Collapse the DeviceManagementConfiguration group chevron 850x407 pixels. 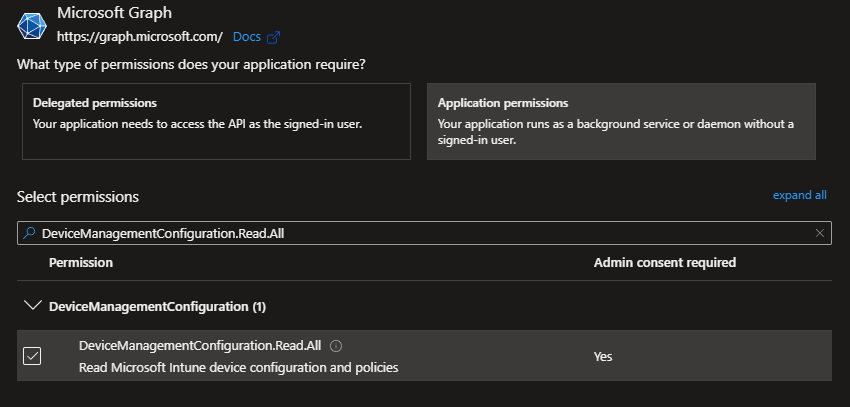click(31, 305)
